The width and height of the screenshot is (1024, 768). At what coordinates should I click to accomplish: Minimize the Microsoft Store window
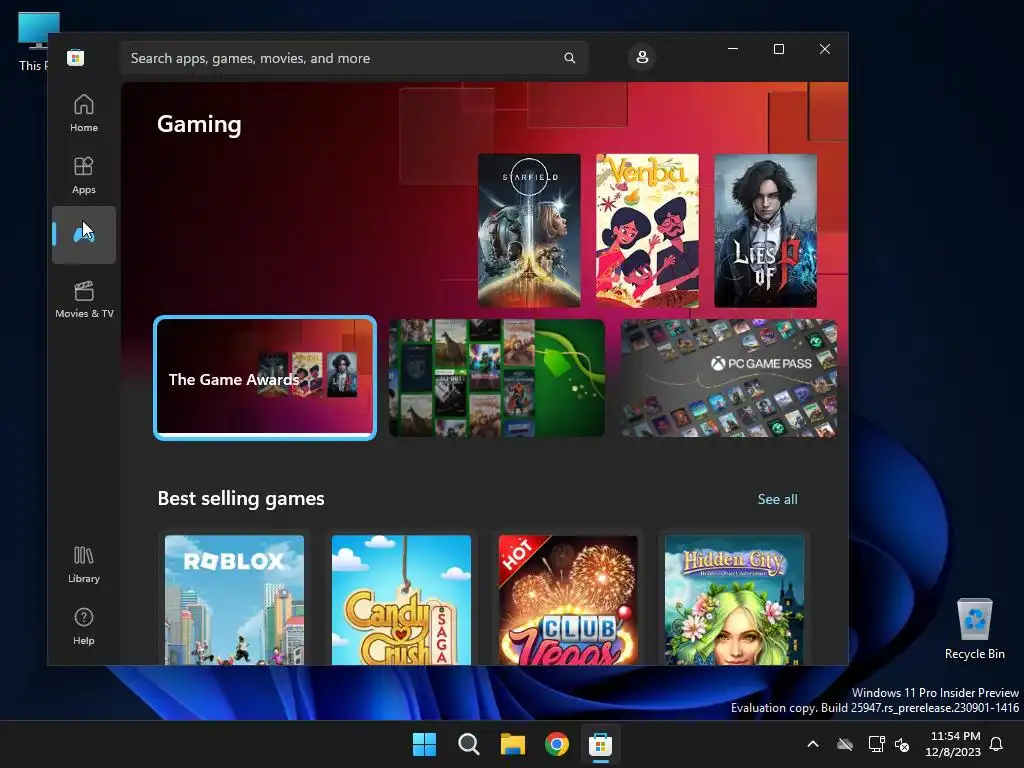(733, 49)
